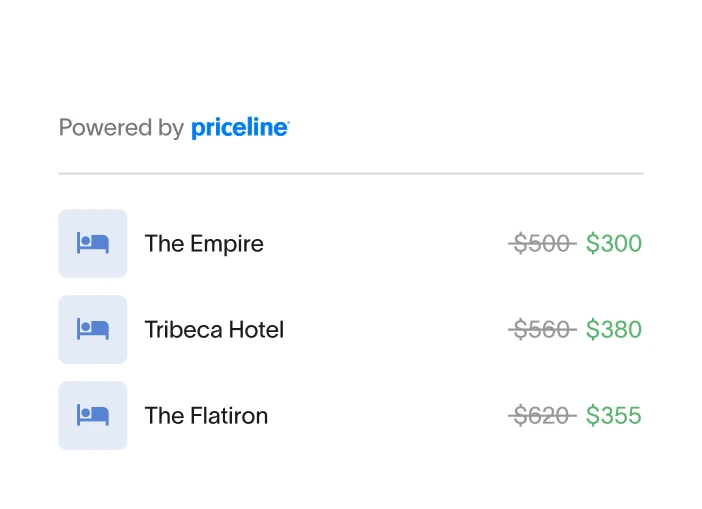Click blank space between The Empire and $500
702x509 pixels.
coord(385,243)
